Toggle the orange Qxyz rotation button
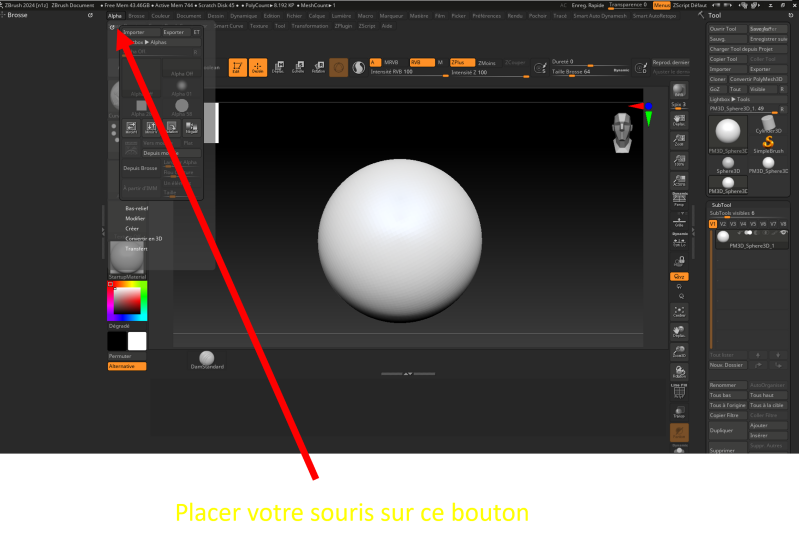The height and width of the screenshot is (544, 799). (x=679, y=277)
